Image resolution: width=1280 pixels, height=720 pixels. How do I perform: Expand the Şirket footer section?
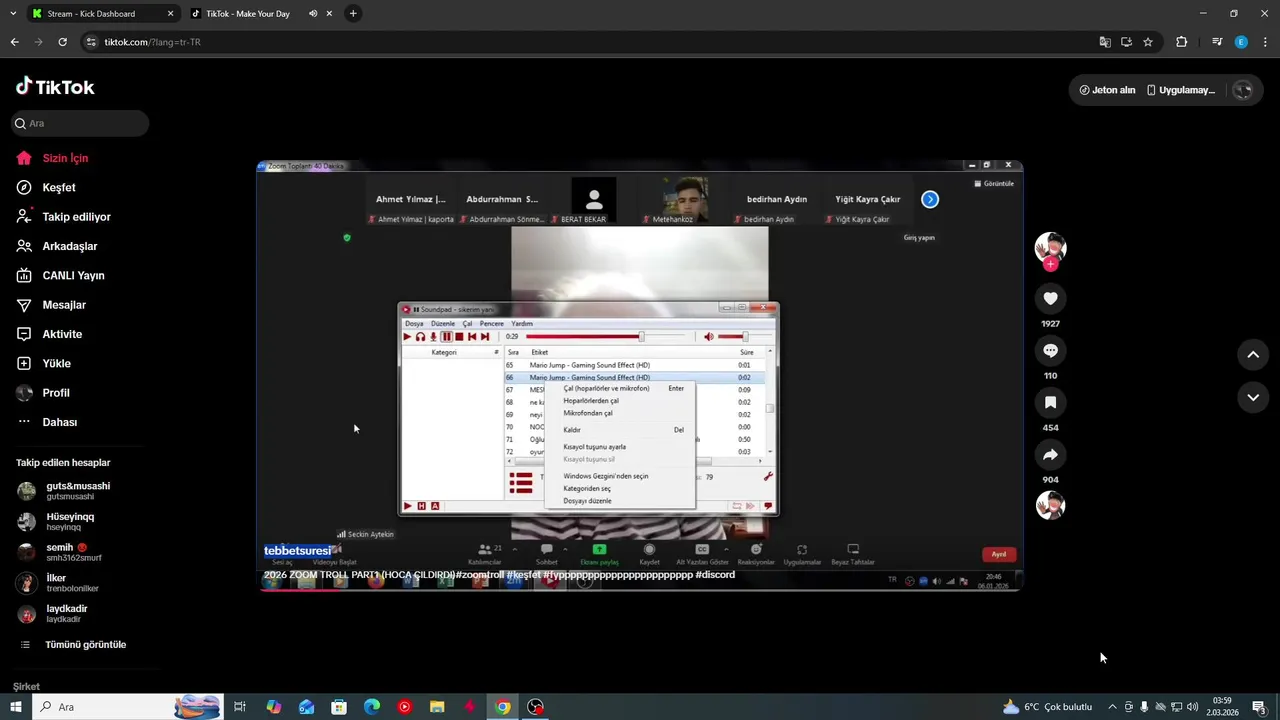coord(26,687)
